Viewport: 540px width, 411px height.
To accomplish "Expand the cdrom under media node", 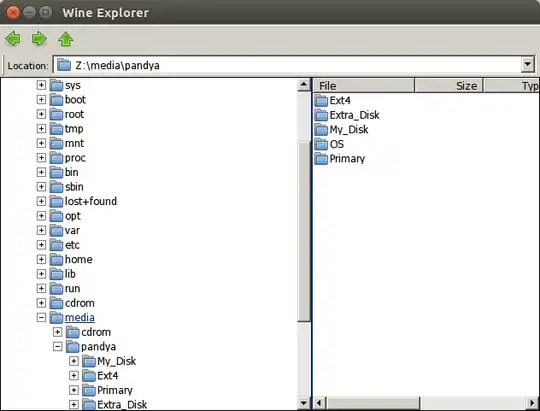I will pos(58,332).
